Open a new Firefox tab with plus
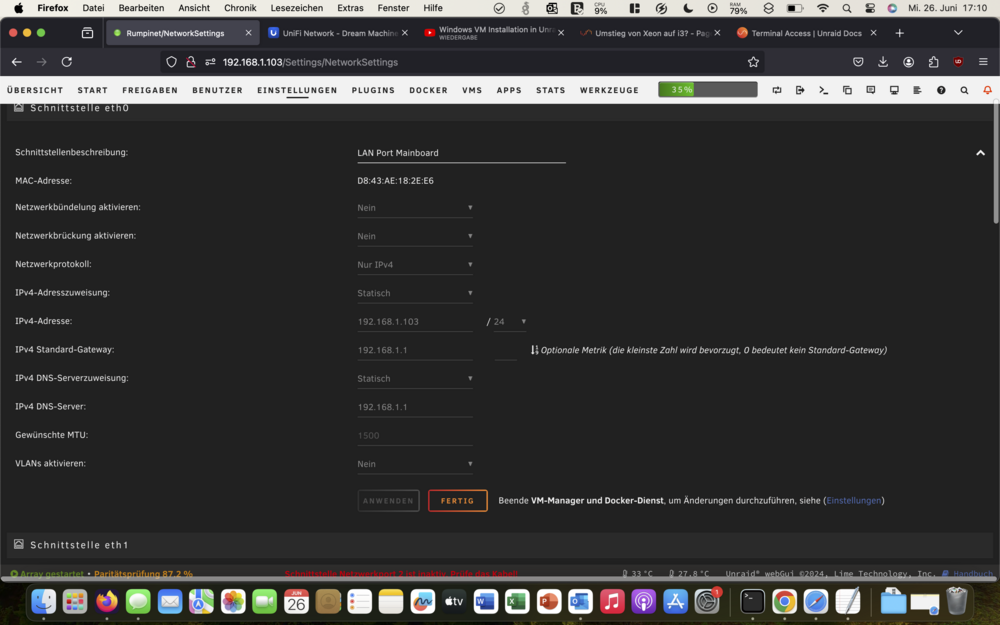 (899, 33)
